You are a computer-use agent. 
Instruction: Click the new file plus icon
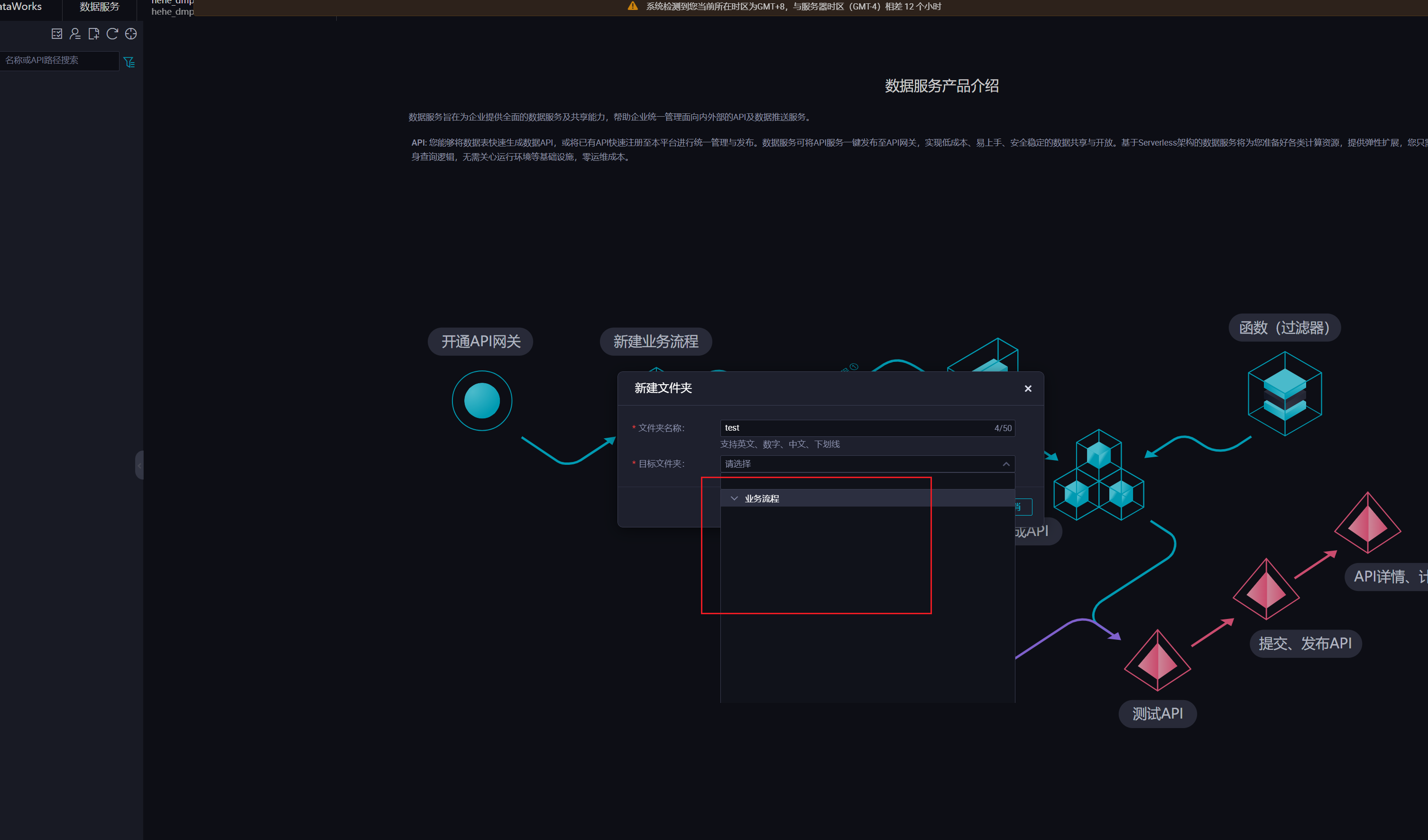[x=93, y=34]
